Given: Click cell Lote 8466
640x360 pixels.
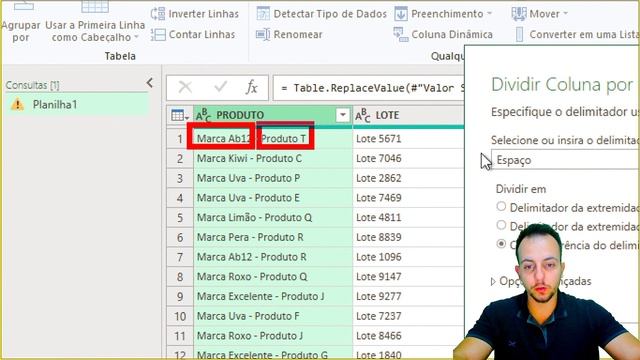Looking at the screenshot, I should [408, 336].
